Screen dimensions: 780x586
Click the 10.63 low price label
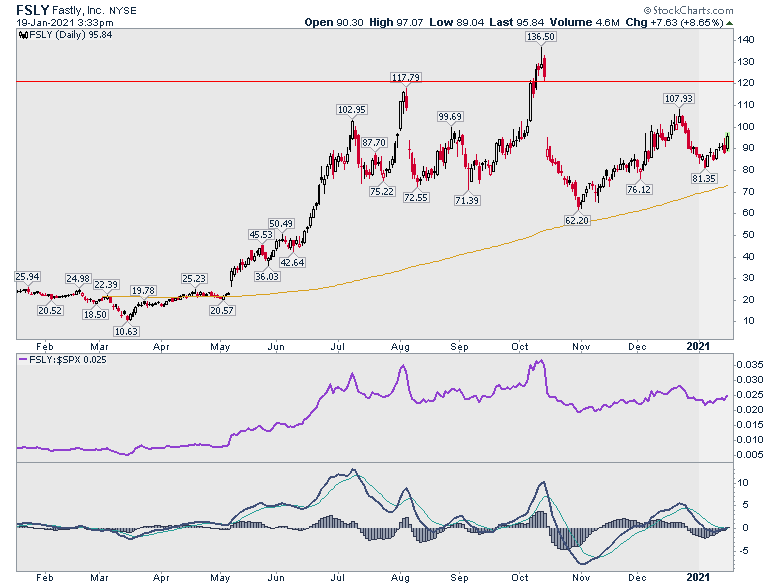126,331
